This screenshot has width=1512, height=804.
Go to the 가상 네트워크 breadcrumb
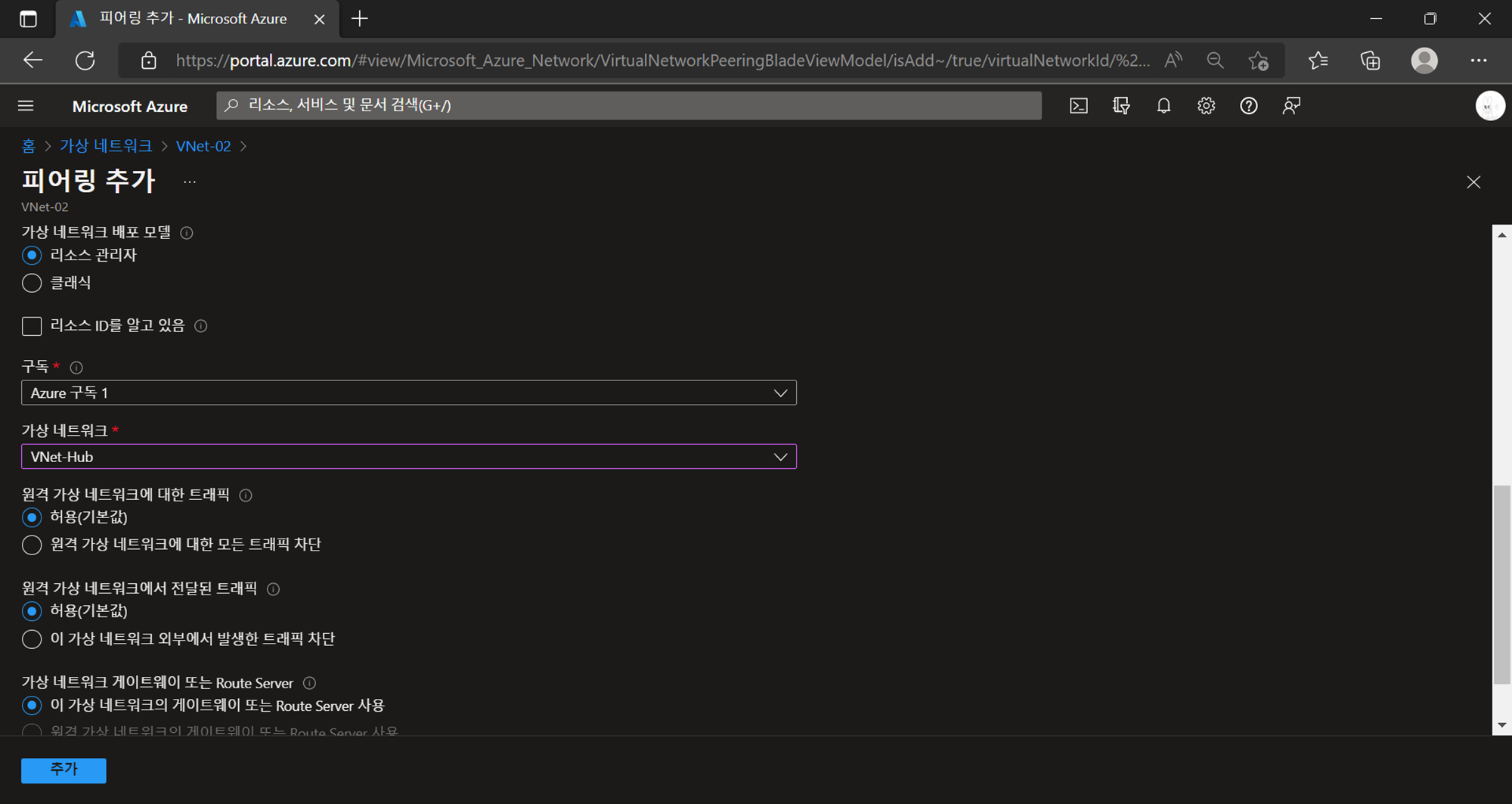point(106,146)
